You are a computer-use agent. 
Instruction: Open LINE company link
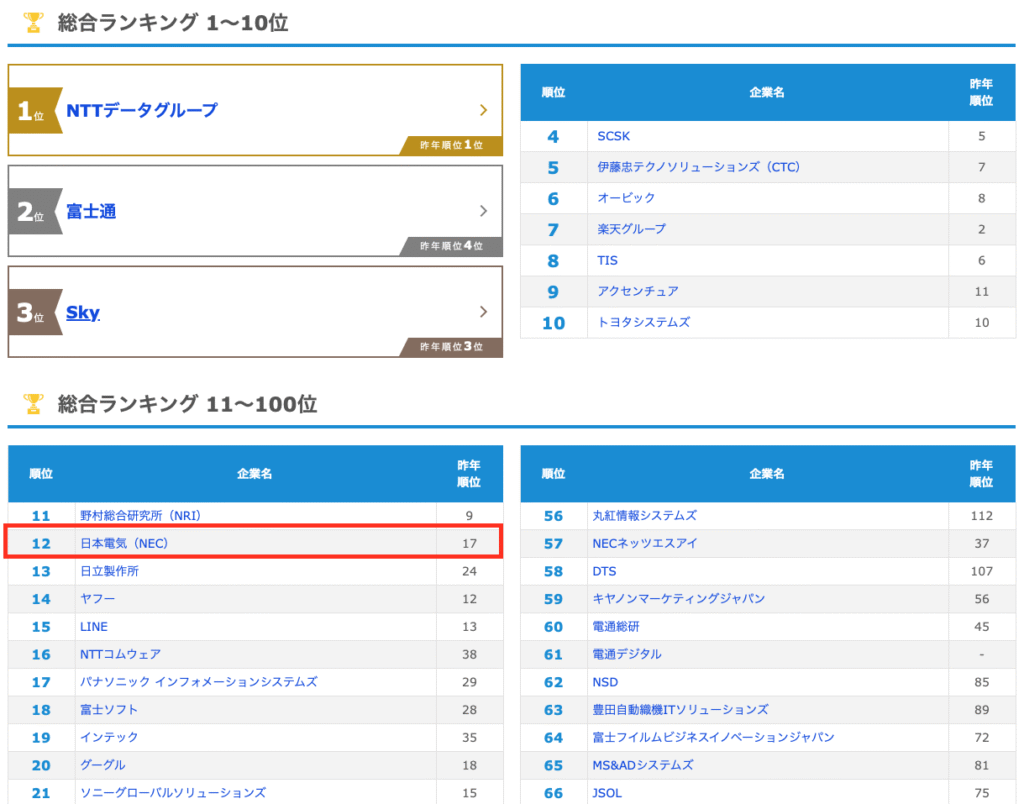(x=94, y=627)
